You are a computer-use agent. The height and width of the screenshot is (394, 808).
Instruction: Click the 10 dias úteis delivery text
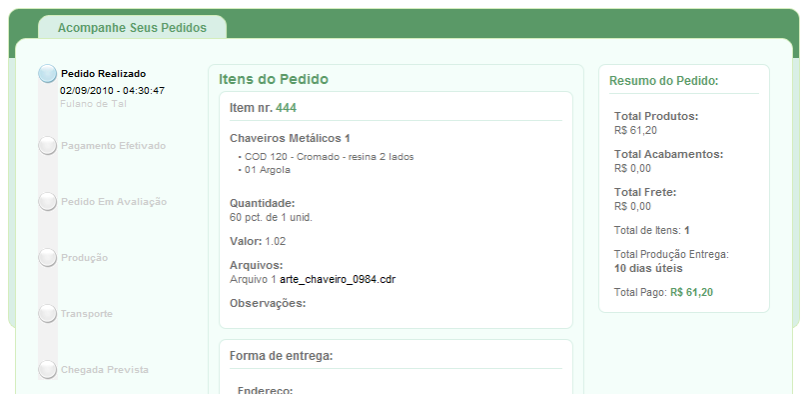648,268
